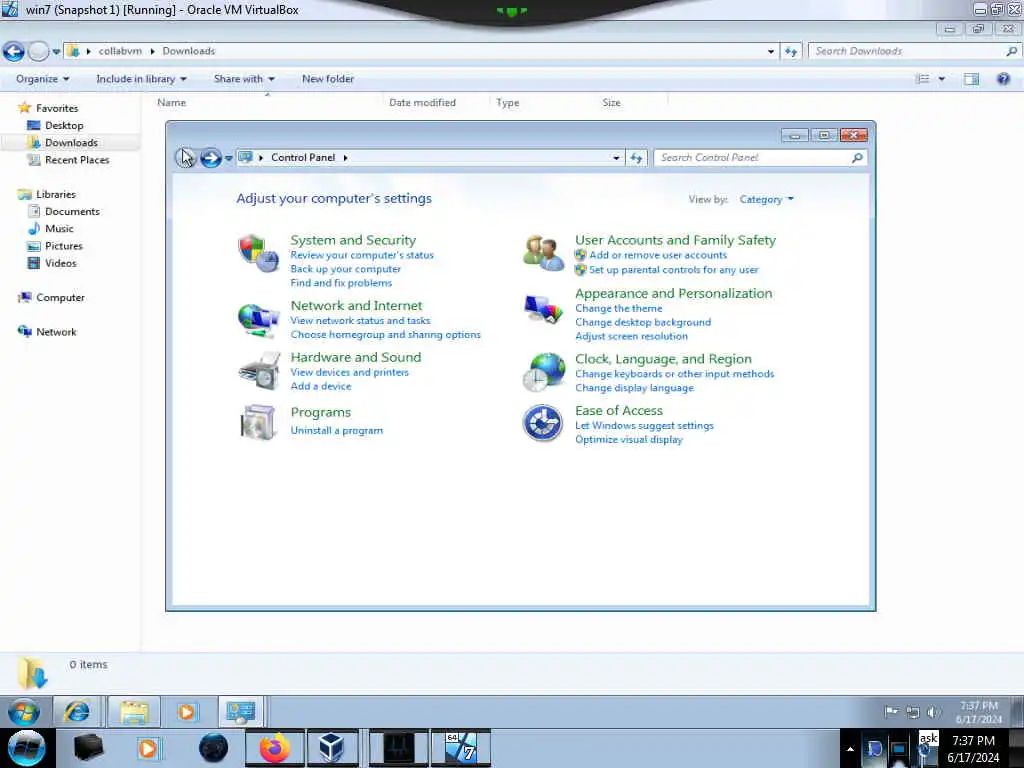Sort by Name column header
Viewport: 1024px width, 768px height.
click(x=171, y=103)
